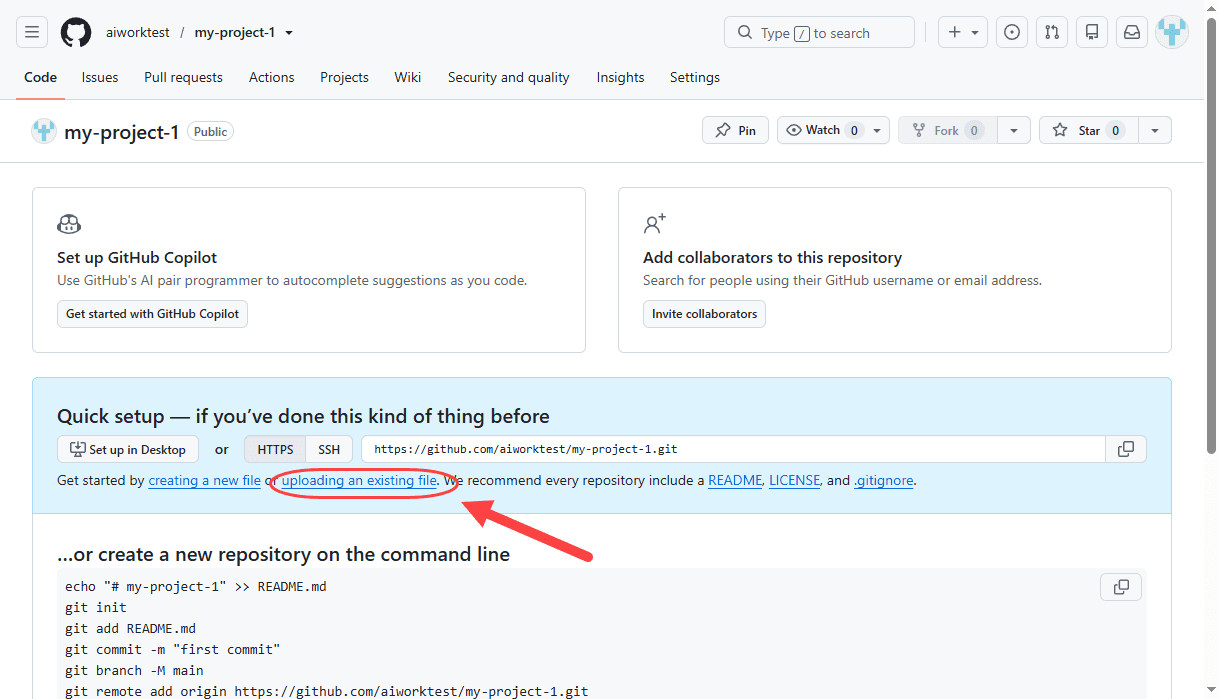Fork the repository

coord(948,130)
